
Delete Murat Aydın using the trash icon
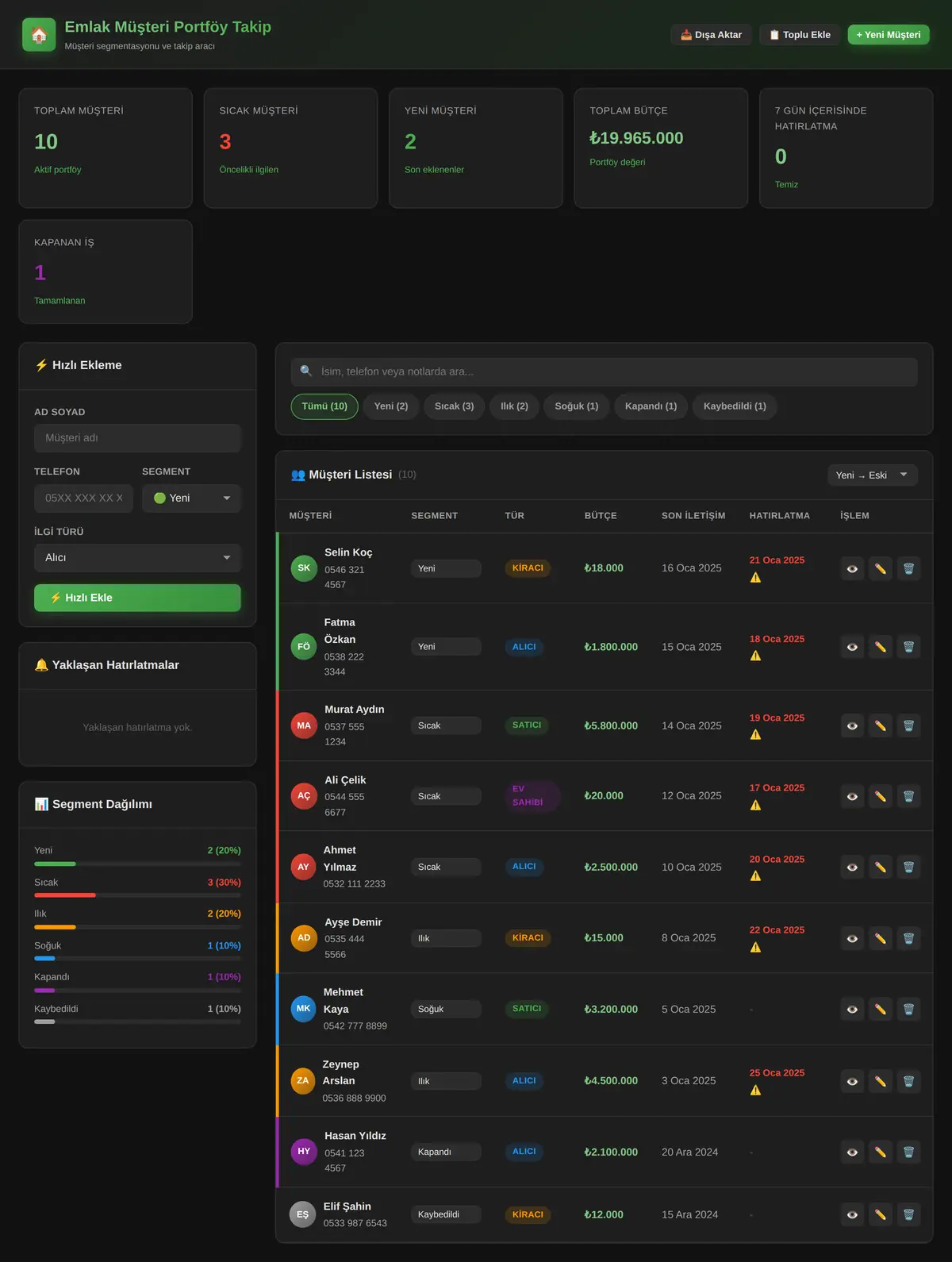(x=909, y=725)
